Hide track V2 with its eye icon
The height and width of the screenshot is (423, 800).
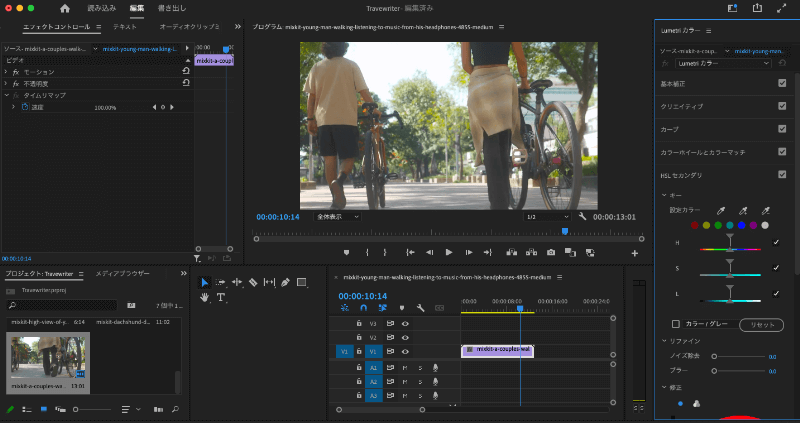[405, 338]
